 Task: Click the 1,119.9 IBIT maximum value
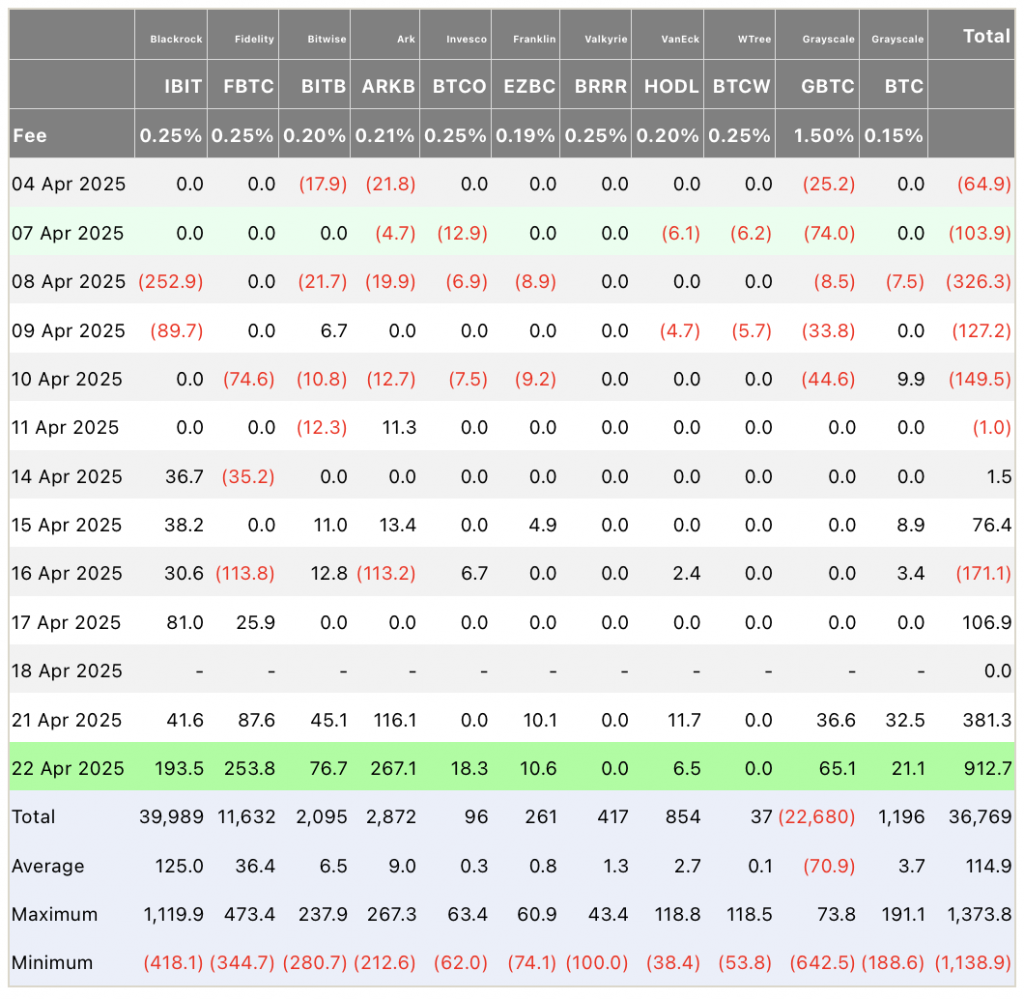point(174,914)
